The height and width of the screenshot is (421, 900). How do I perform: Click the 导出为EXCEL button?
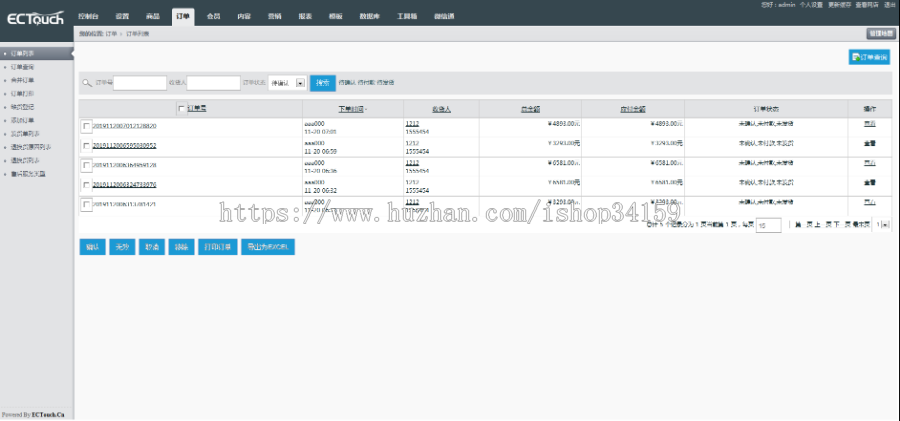(268, 247)
